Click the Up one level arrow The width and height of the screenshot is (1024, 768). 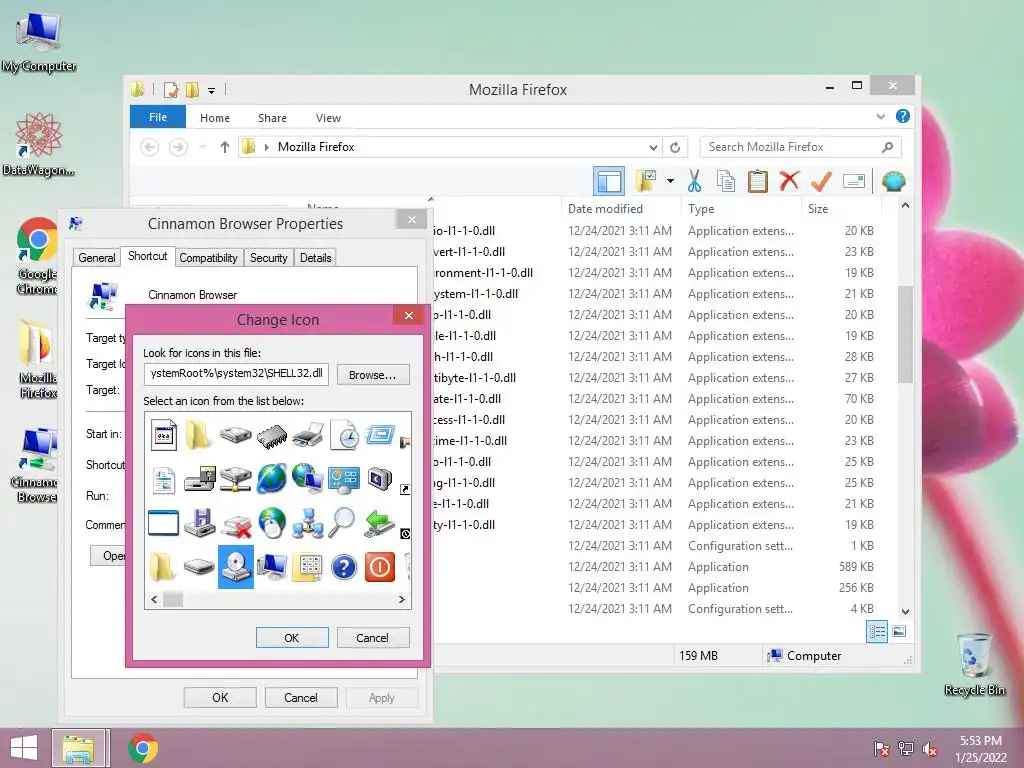[225, 147]
